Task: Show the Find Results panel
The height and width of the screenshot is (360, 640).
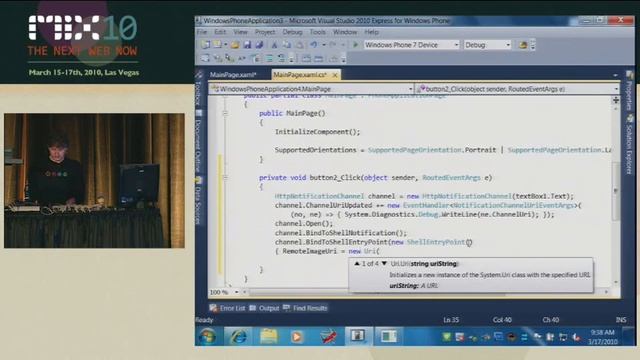Action: click(x=305, y=308)
